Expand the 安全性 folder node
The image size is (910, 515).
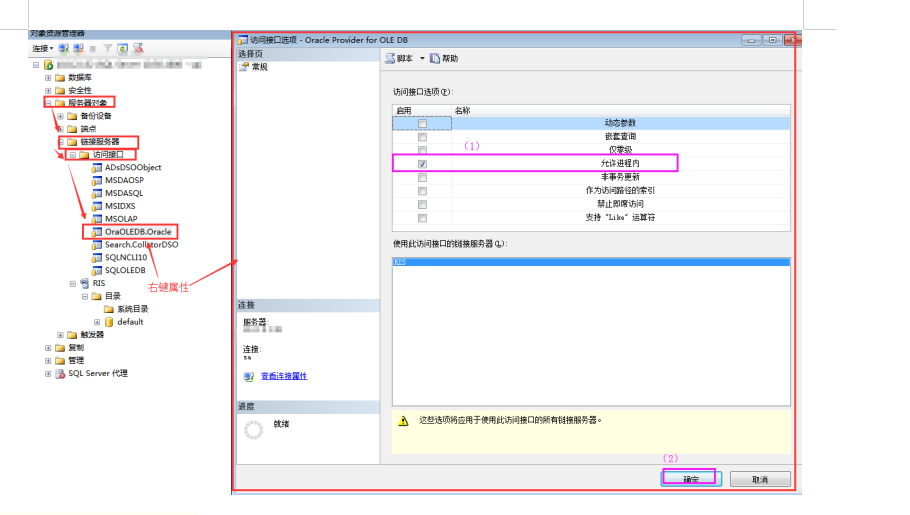point(48,91)
